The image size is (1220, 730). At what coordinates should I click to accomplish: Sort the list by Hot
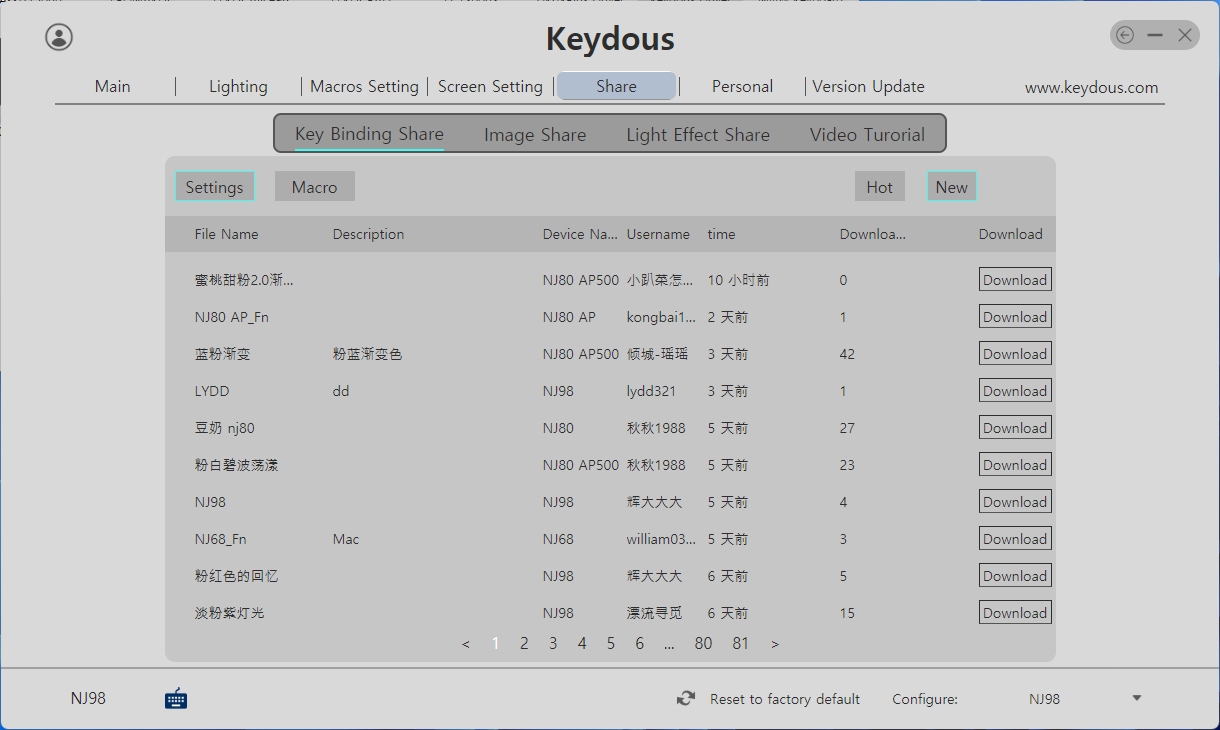point(880,187)
